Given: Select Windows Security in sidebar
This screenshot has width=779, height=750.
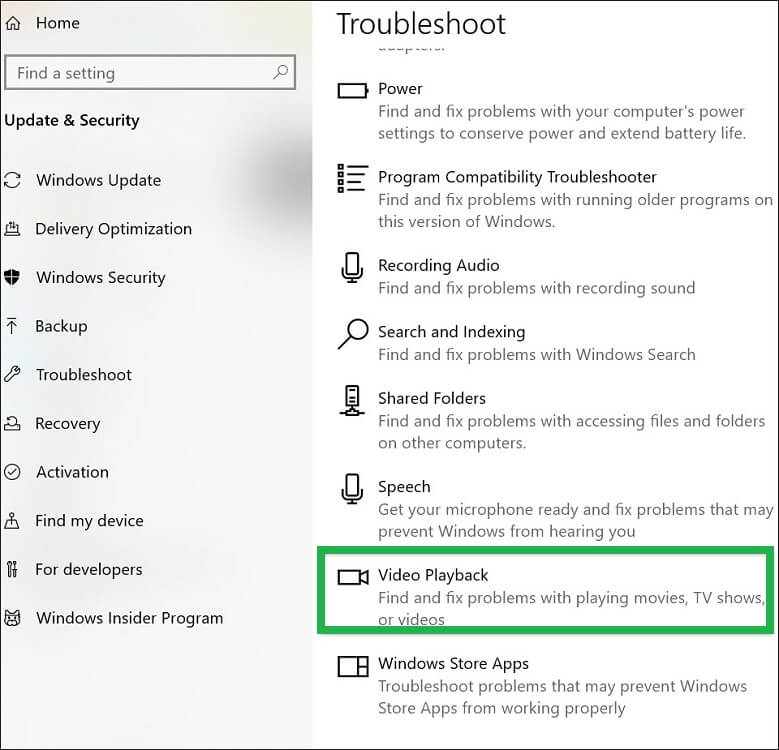Looking at the screenshot, I should [x=101, y=277].
